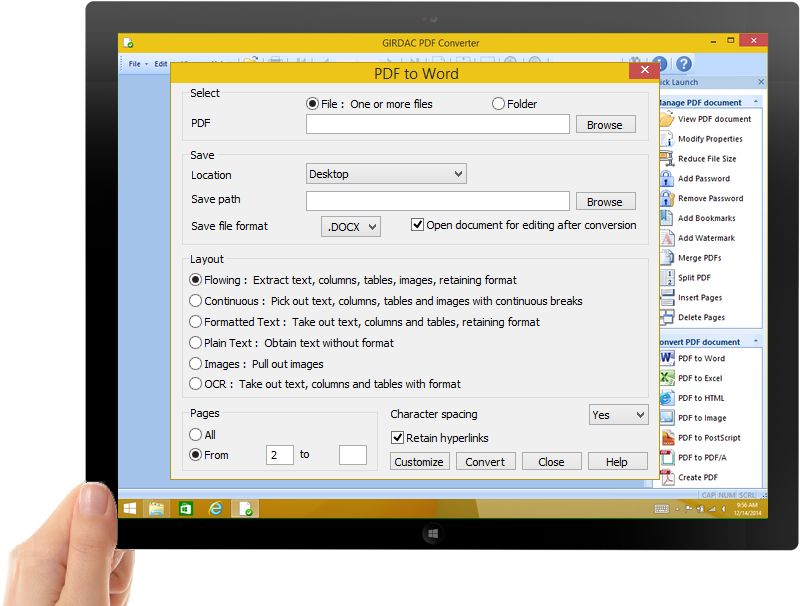Click the PDF to Excel icon
This screenshot has width=800, height=606.
(x=667, y=378)
